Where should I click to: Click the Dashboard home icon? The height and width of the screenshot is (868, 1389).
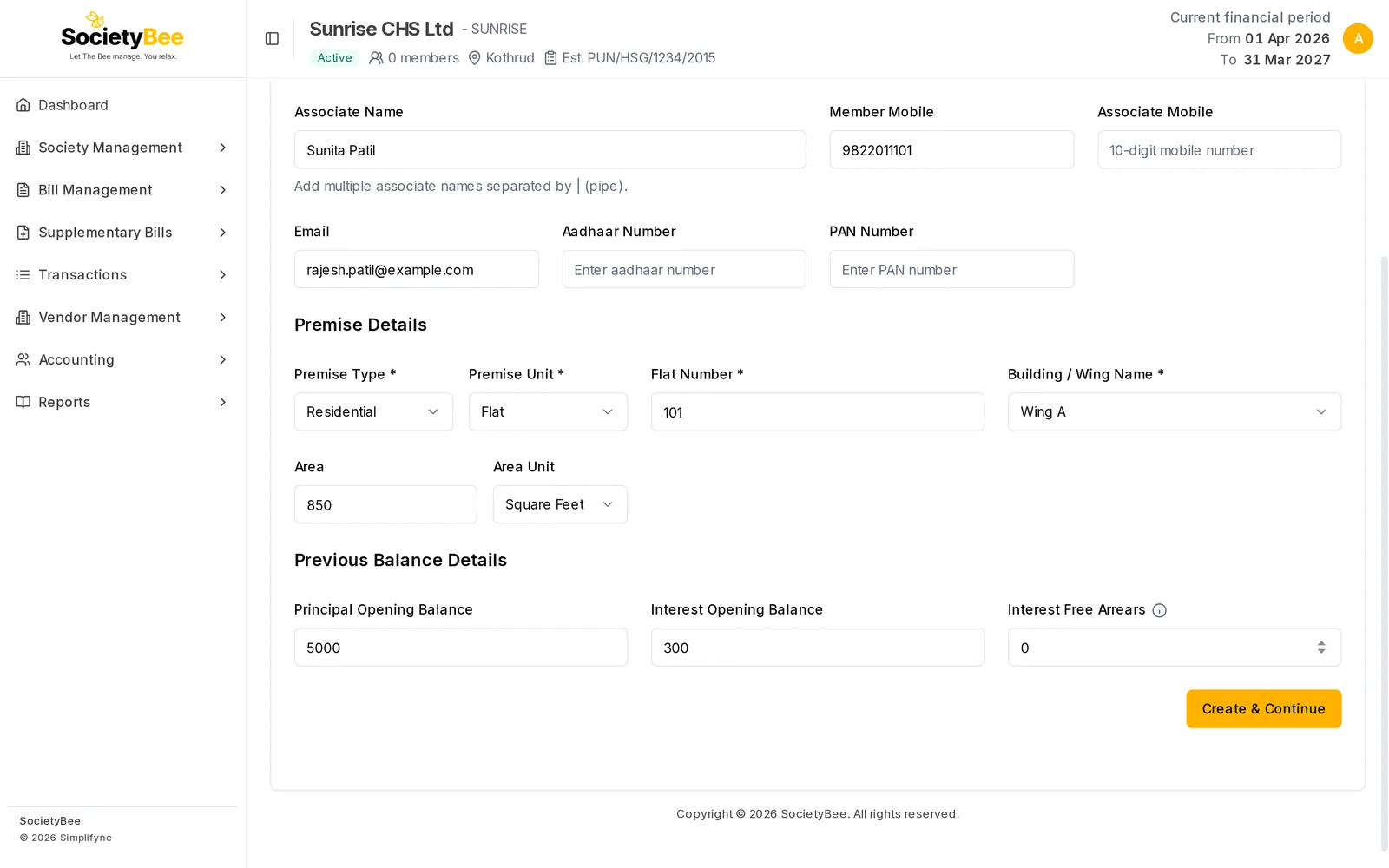tap(23, 105)
